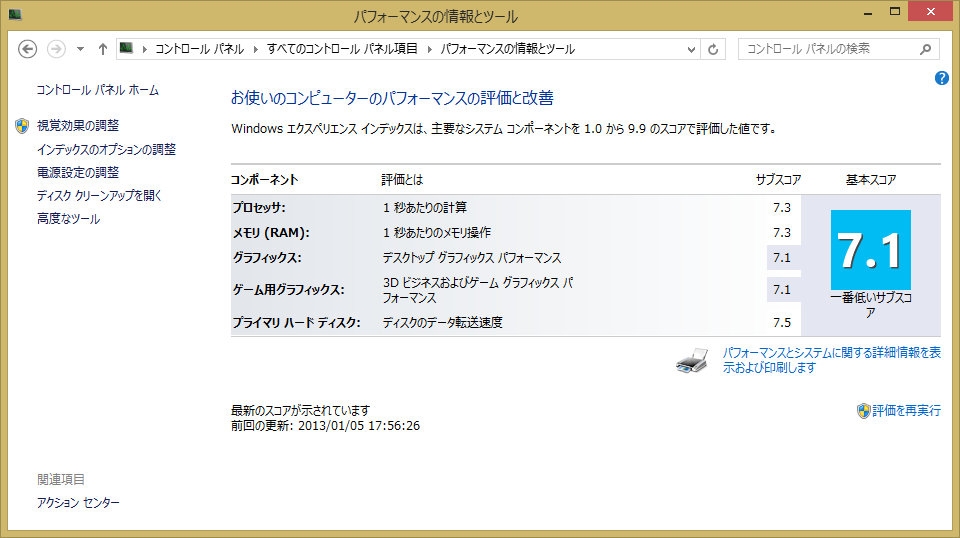
Task: Click ゲーム用グラフィックス: row label
Action: pos(288,290)
